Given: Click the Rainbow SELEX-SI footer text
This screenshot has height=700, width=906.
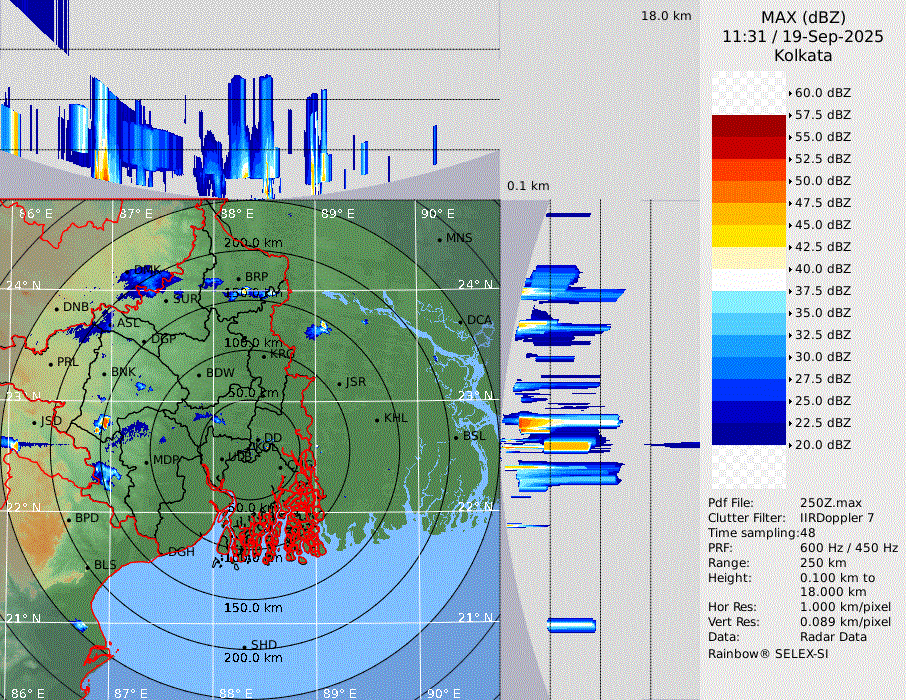Looking at the screenshot, I should tap(768, 653).
